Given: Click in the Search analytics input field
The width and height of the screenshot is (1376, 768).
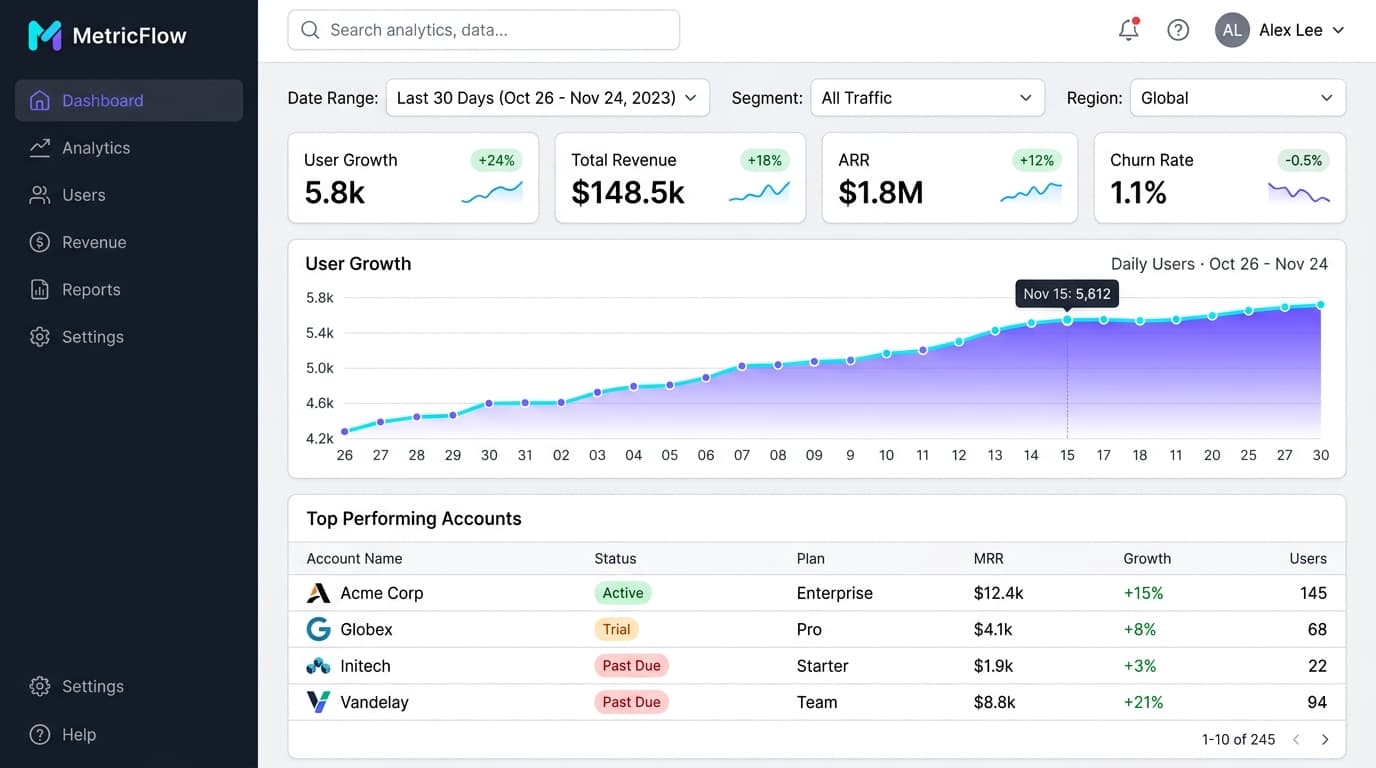Looking at the screenshot, I should 484,30.
